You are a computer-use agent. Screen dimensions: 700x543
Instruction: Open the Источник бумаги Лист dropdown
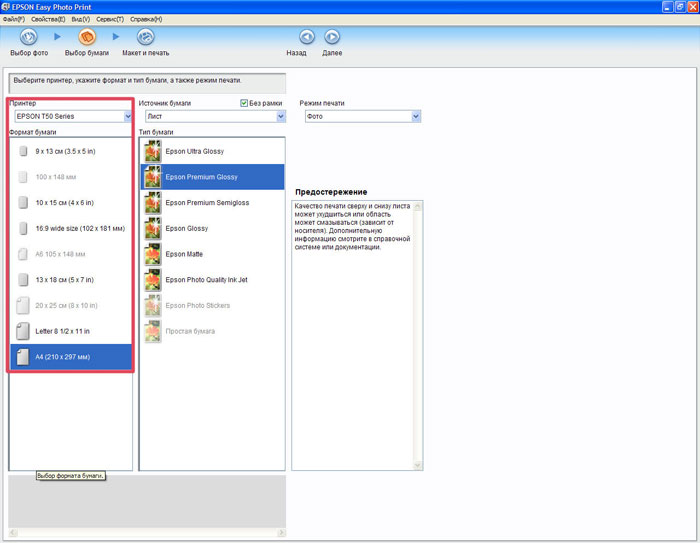tap(215, 117)
